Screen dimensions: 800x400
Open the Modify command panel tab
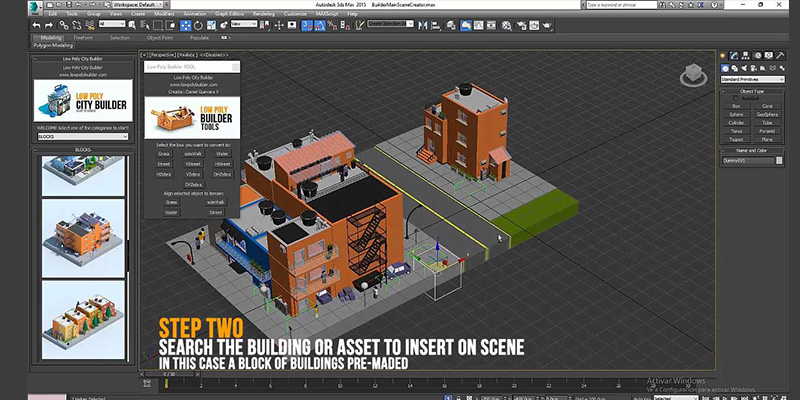tap(734, 56)
